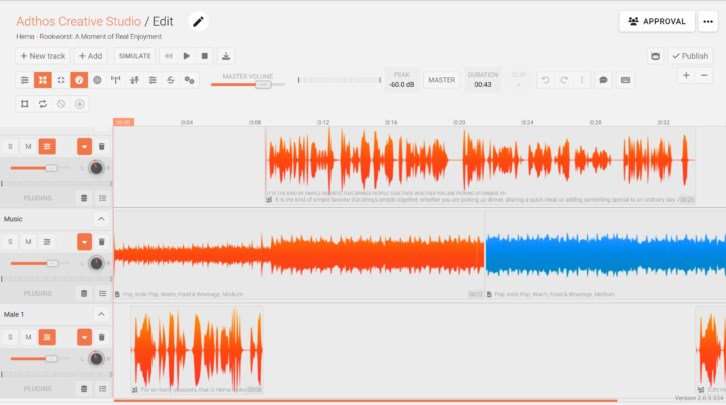The height and width of the screenshot is (405, 726).
Task: Click the strikethrough S icon
Action: pos(171,80)
